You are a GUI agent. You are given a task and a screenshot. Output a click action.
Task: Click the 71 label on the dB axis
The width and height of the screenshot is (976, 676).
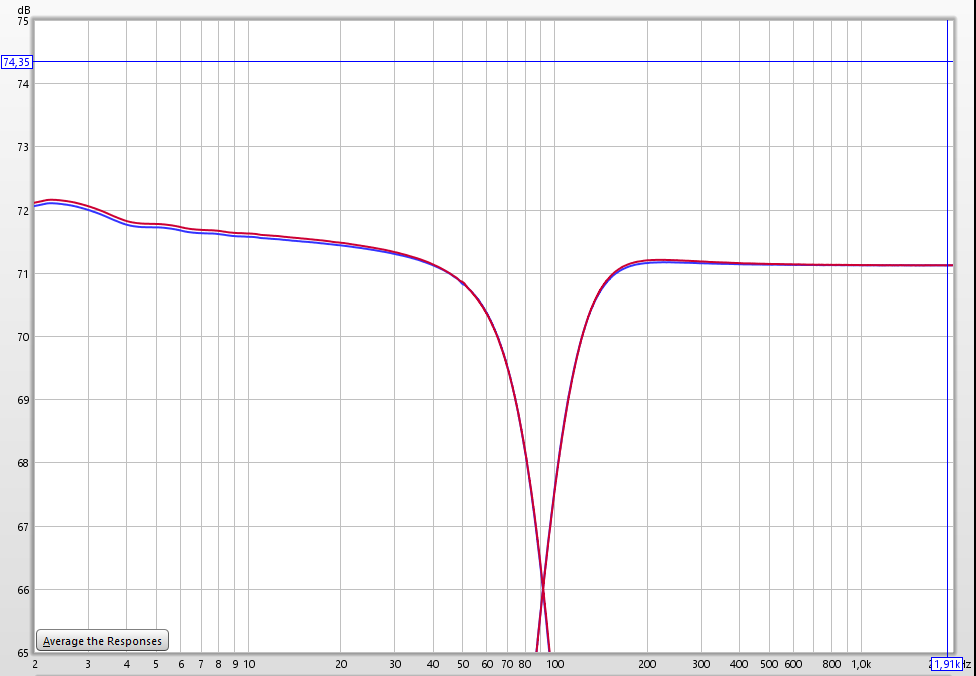[24, 274]
